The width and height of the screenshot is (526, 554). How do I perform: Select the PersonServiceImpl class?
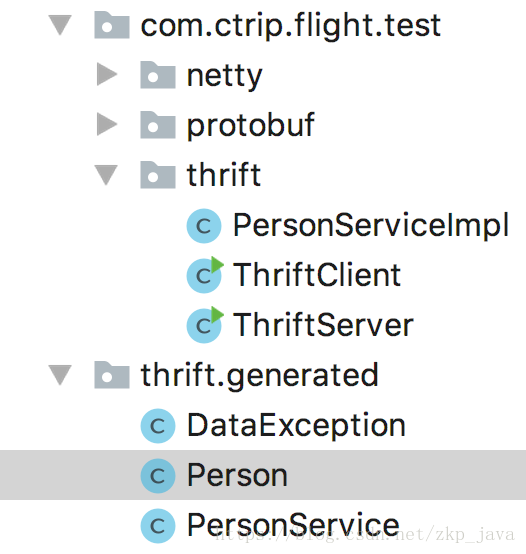(371, 225)
